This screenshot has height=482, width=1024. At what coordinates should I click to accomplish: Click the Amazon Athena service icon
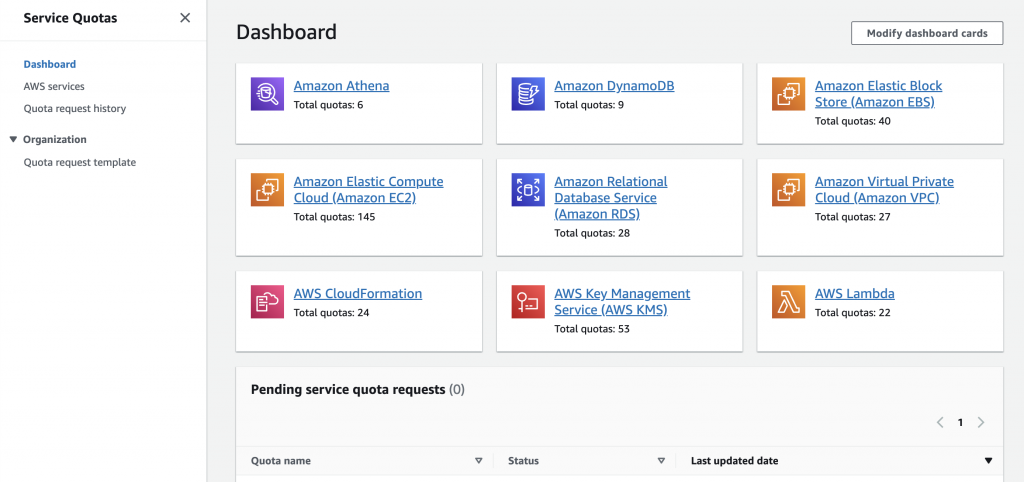tap(267, 93)
